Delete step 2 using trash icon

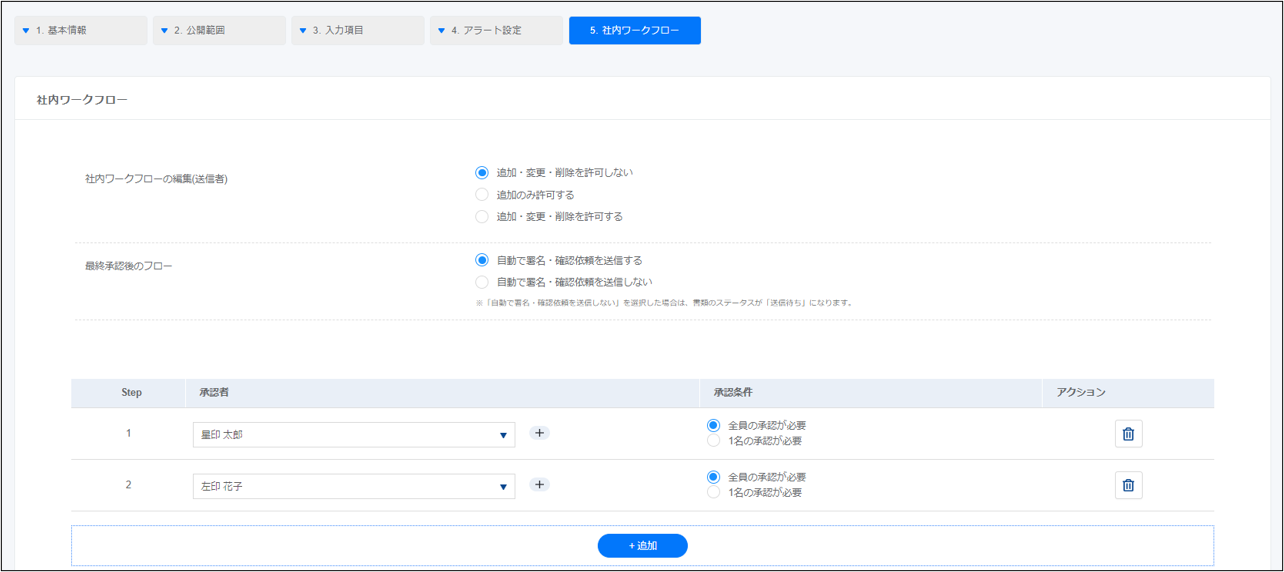[x=1128, y=485]
